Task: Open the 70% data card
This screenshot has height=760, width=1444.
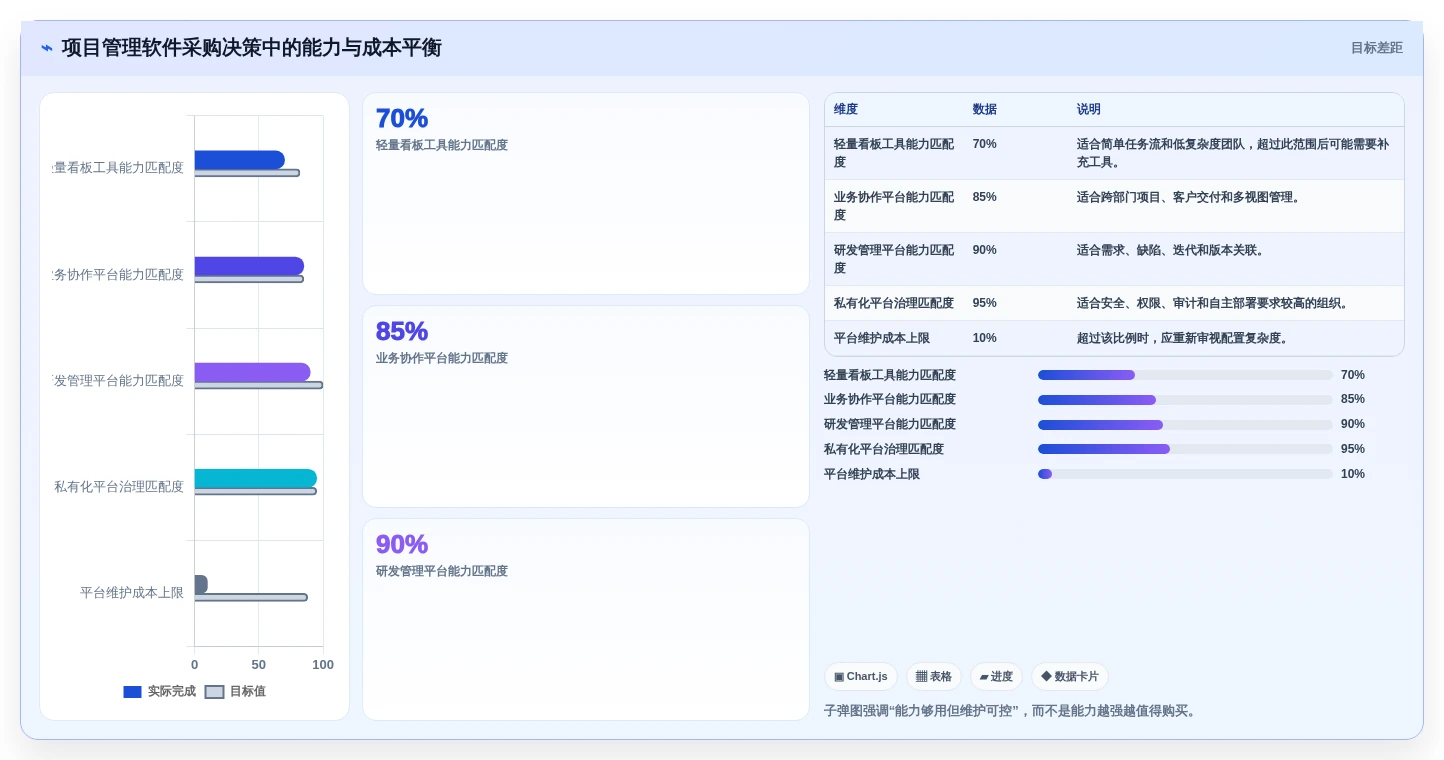Action: tap(585, 194)
